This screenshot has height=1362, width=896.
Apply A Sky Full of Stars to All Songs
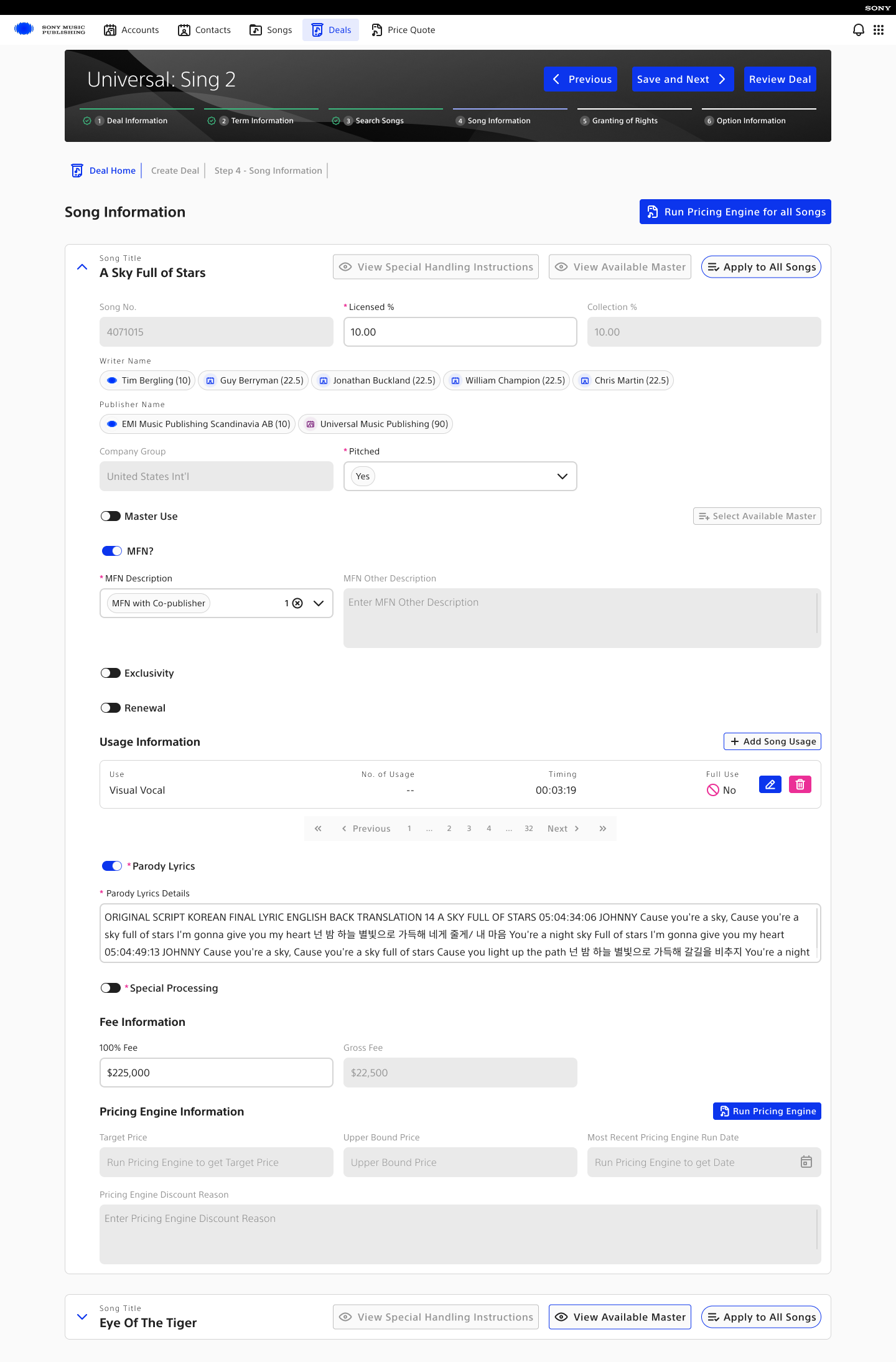point(761,267)
